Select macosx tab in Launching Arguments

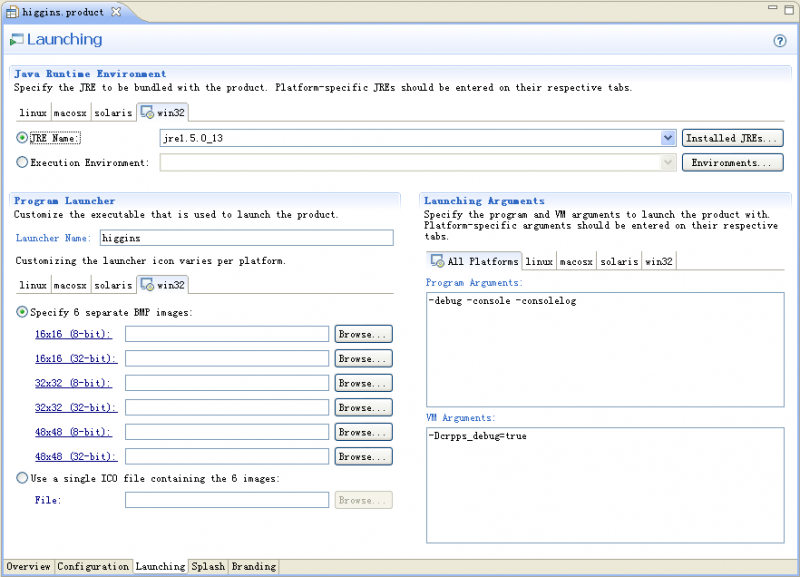pyautogui.click(x=577, y=262)
